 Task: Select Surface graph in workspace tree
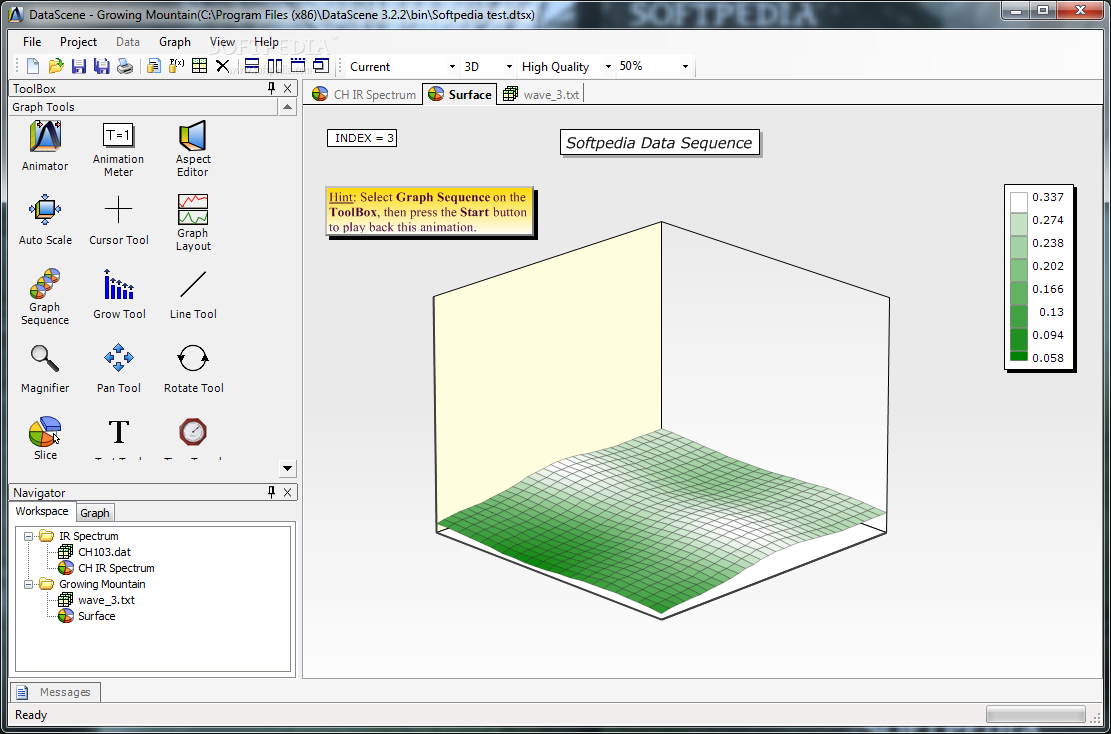tap(96, 616)
